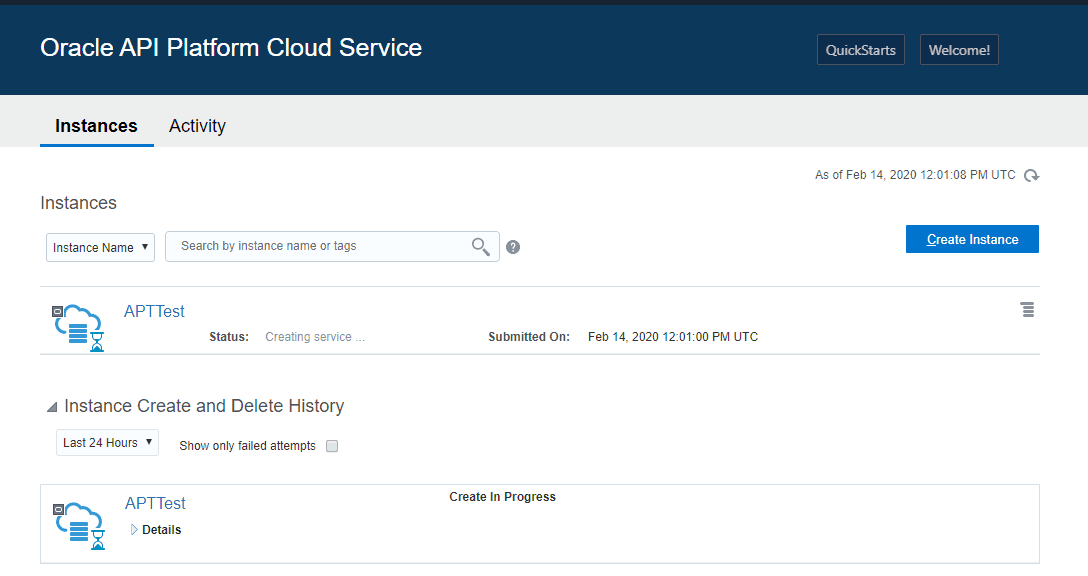This screenshot has height=576, width=1088.
Task: Focus the search by instance name field
Action: click(x=332, y=246)
